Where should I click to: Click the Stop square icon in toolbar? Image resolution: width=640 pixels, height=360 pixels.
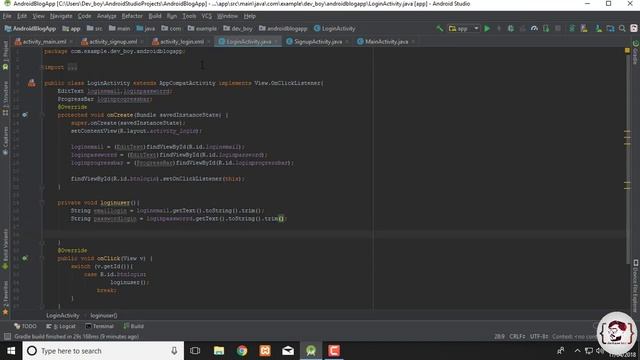click(x=558, y=29)
